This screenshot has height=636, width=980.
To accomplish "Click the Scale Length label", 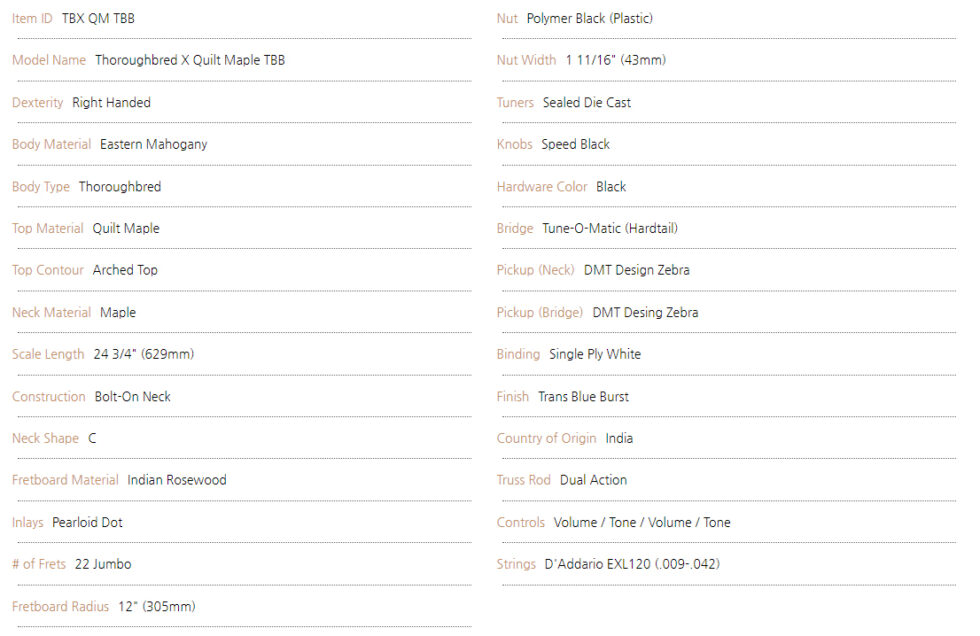I will 48,354.
